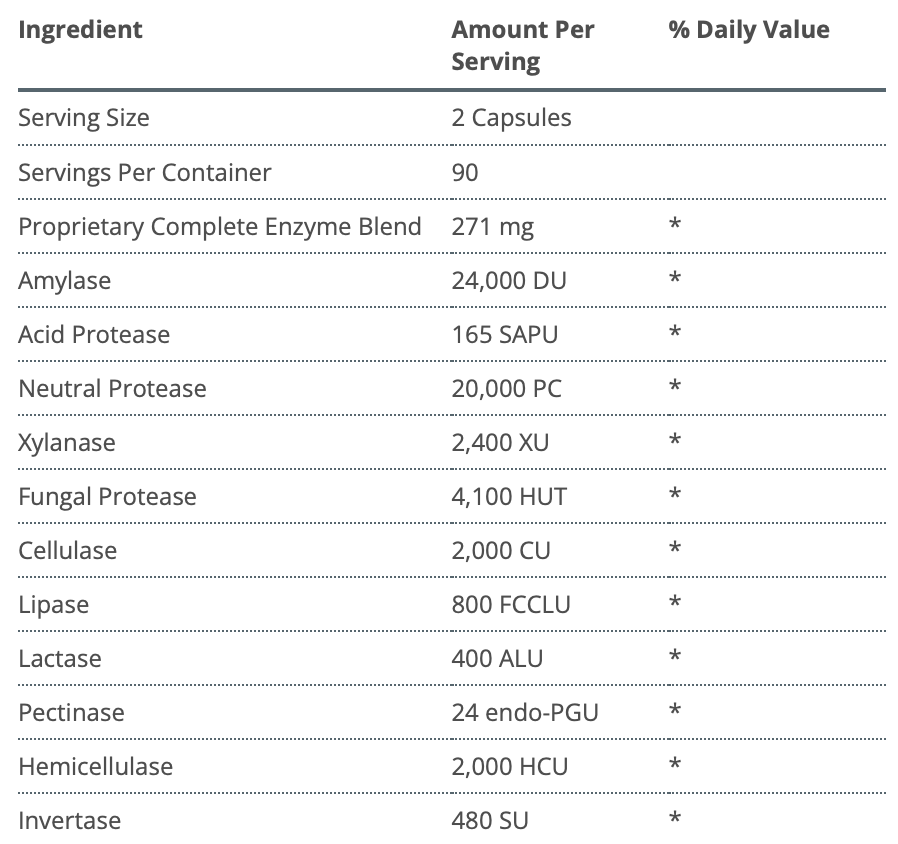Screen dimensions: 898x844
Task: Click the 800 FCCLU amount
Action: tap(511, 604)
